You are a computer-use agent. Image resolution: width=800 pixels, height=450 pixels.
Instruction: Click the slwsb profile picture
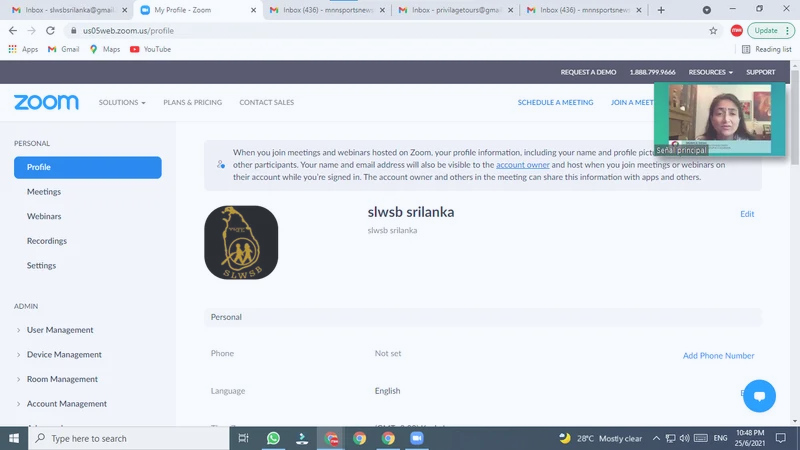click(241, 242)
